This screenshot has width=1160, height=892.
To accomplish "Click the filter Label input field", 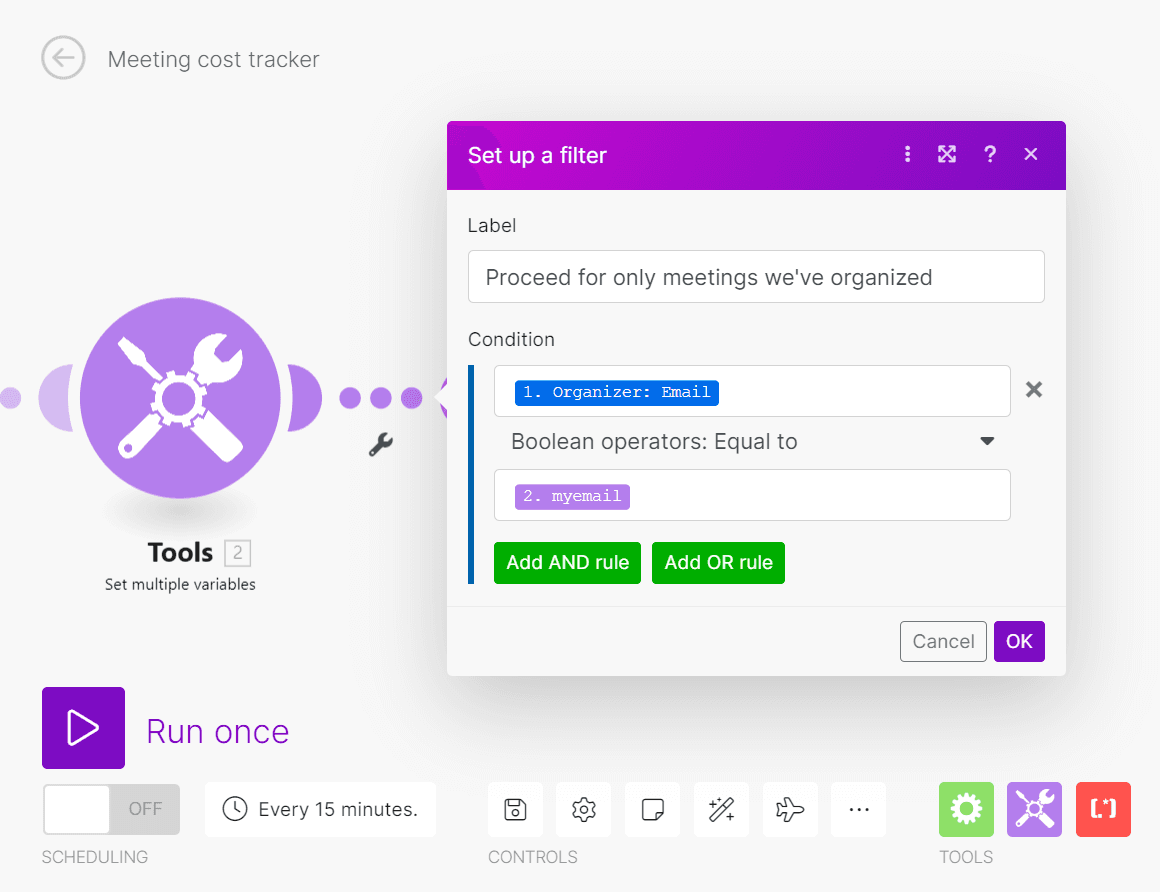I will click(x=756, y=277).
